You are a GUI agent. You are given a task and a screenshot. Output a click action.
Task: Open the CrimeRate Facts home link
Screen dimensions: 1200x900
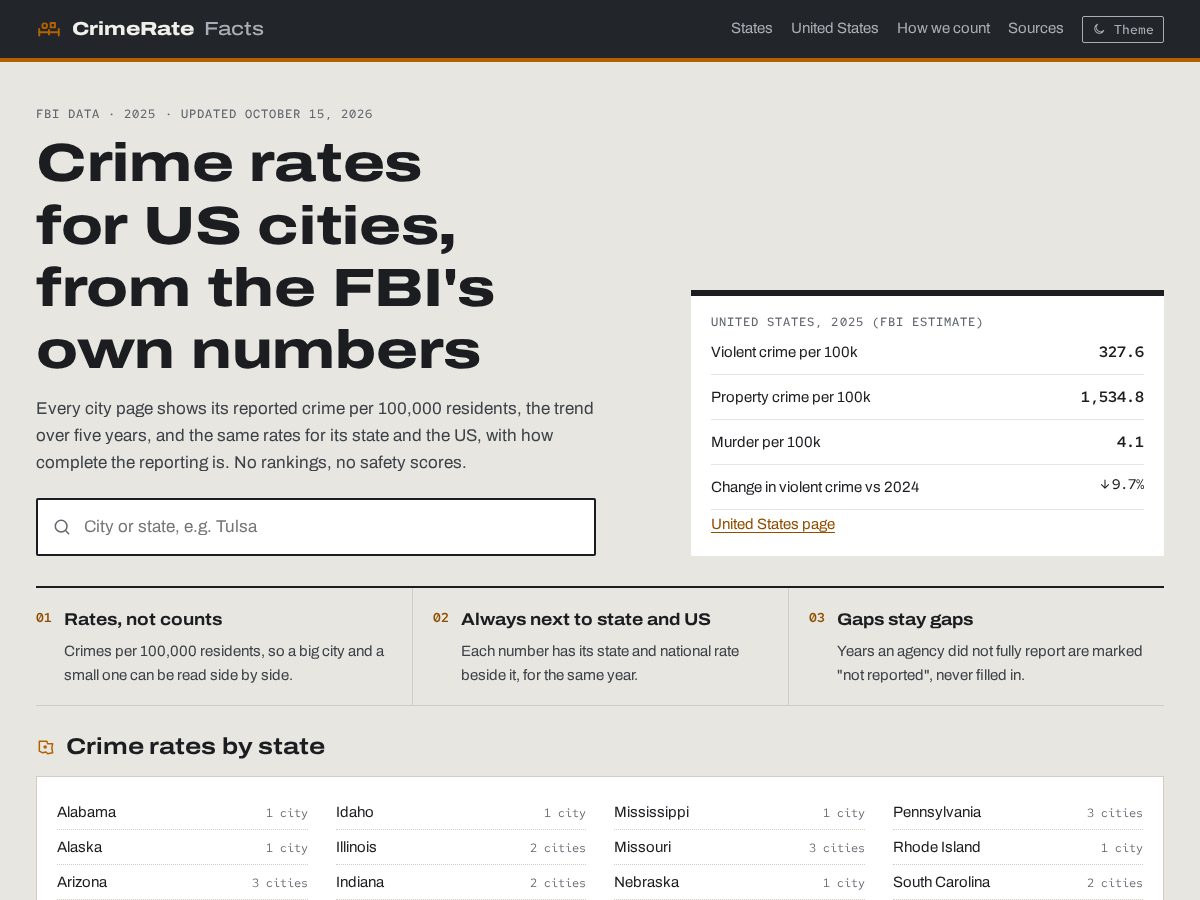click(151, 29)
